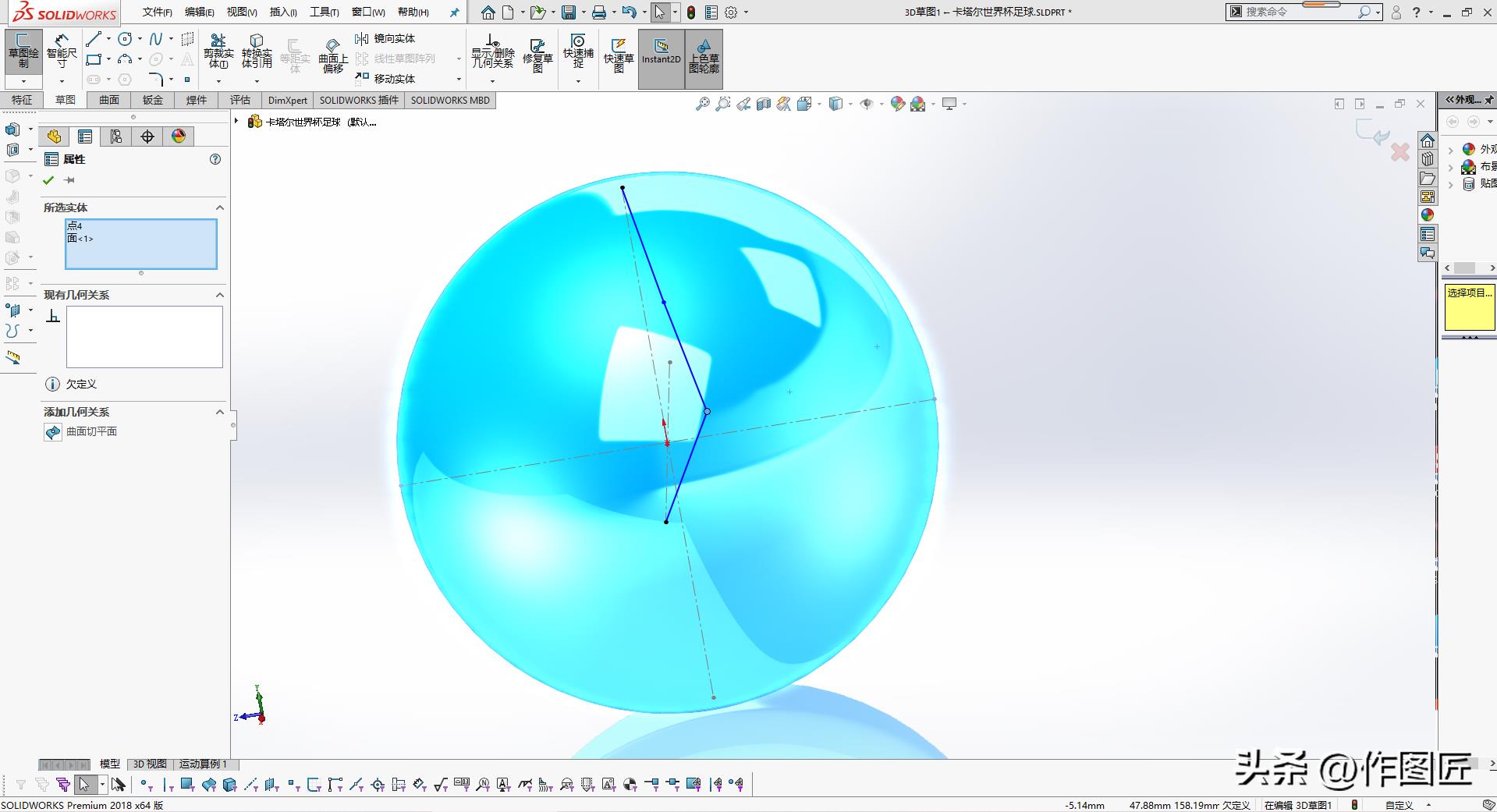Expand the 卡塔尔世界杯足球 feature tree node

point(236,121)
